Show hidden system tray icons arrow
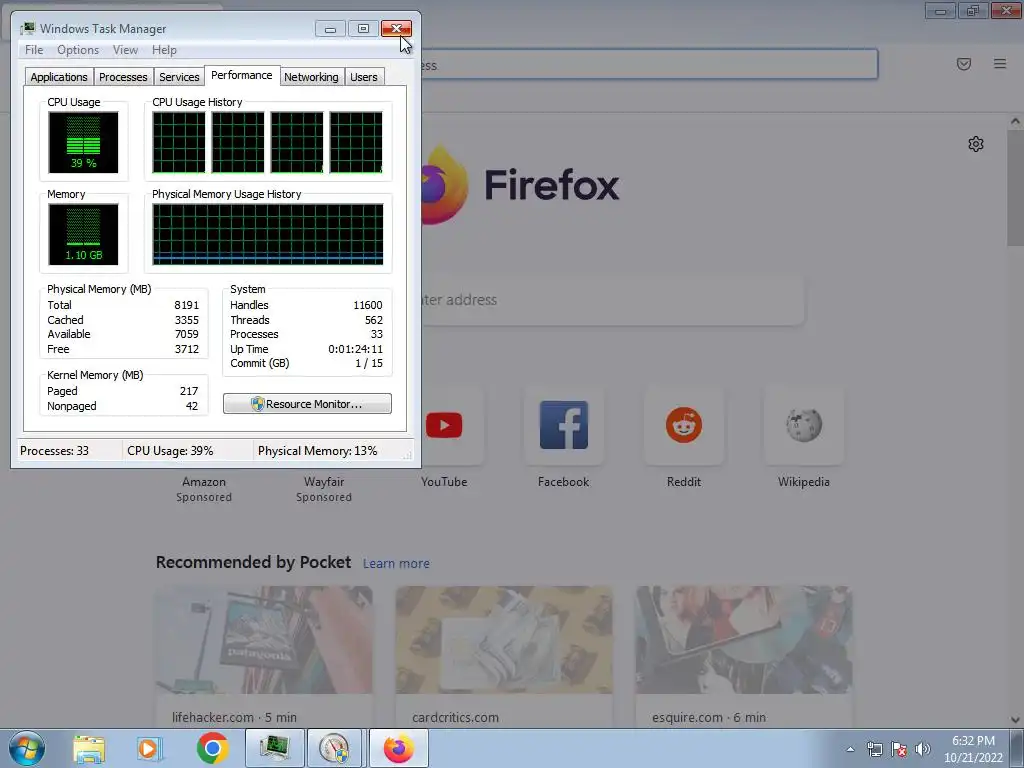1024x768 pixels. tap(850, 749)
